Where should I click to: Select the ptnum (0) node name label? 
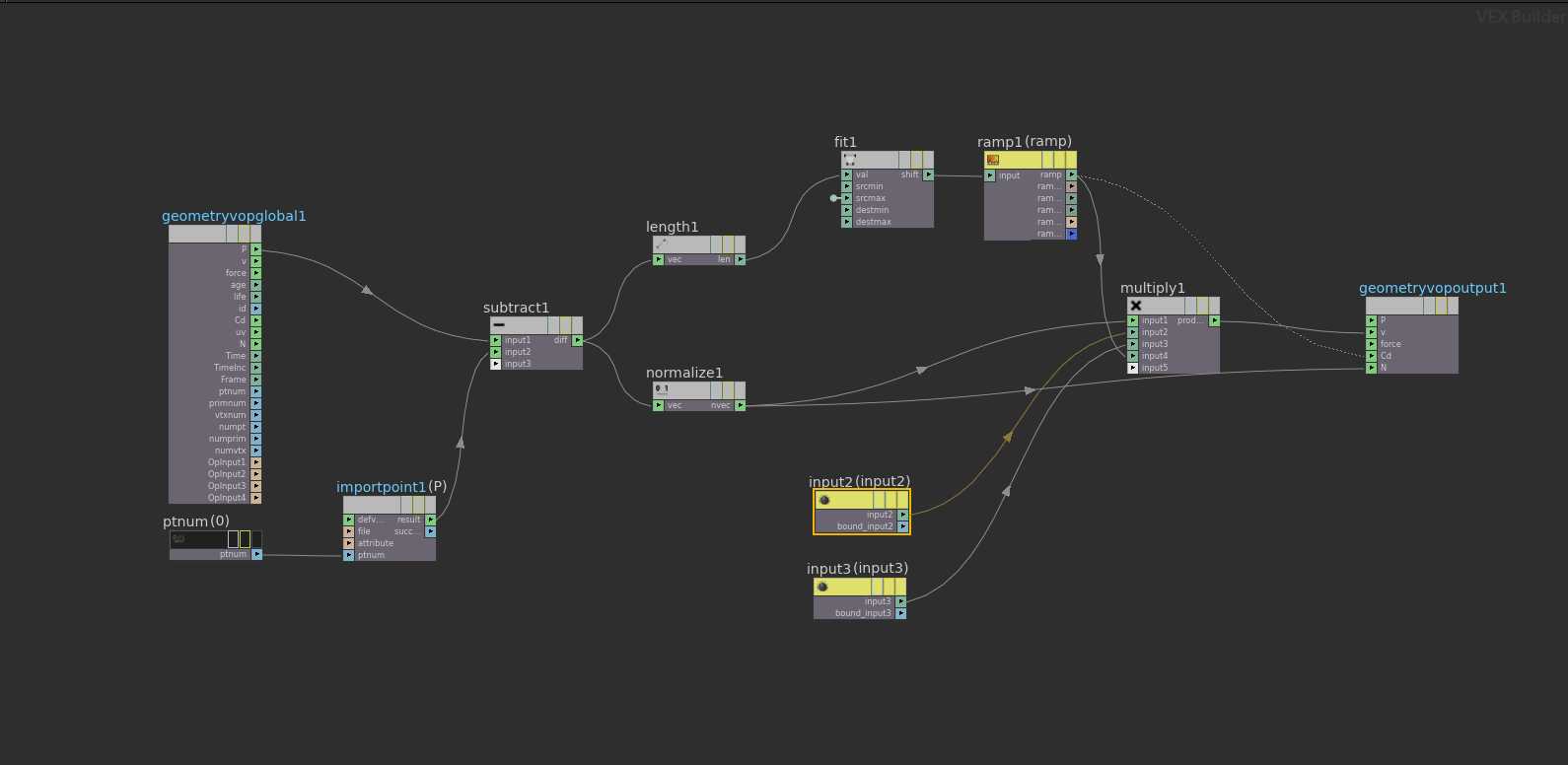[196, 522]
